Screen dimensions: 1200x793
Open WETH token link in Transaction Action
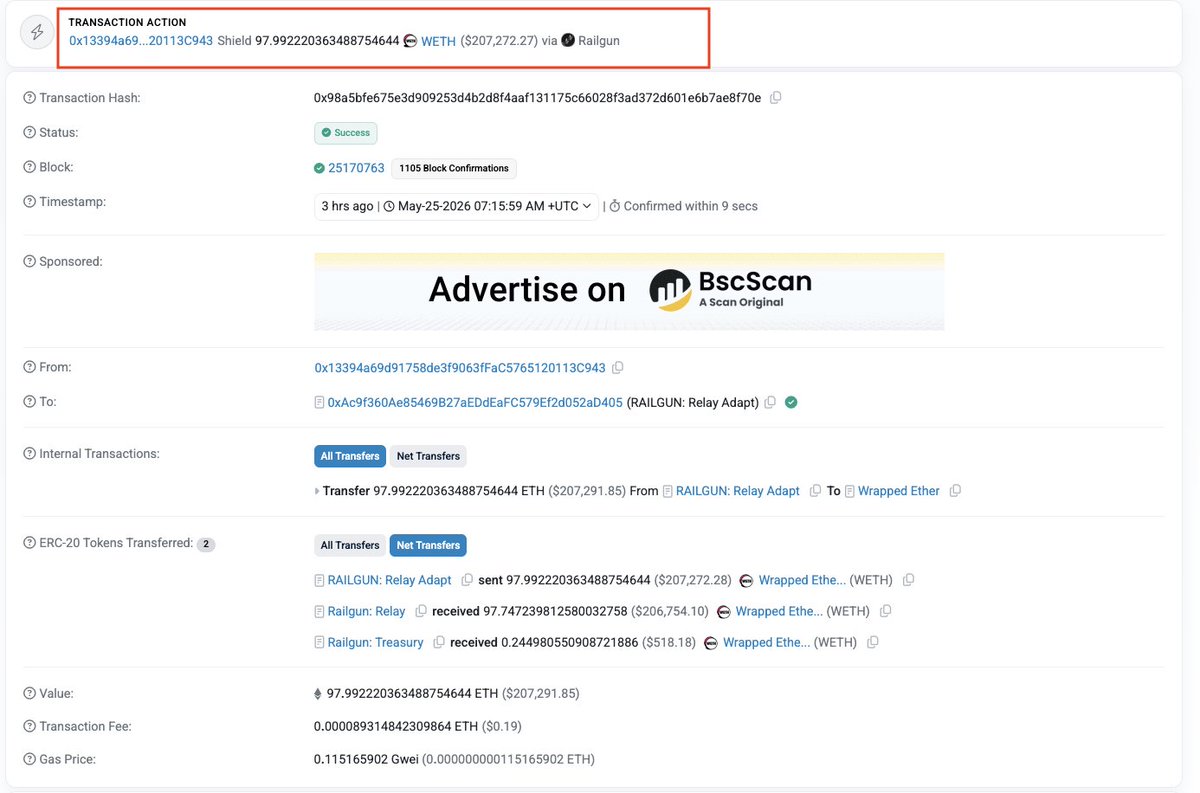tap(438, 41)
